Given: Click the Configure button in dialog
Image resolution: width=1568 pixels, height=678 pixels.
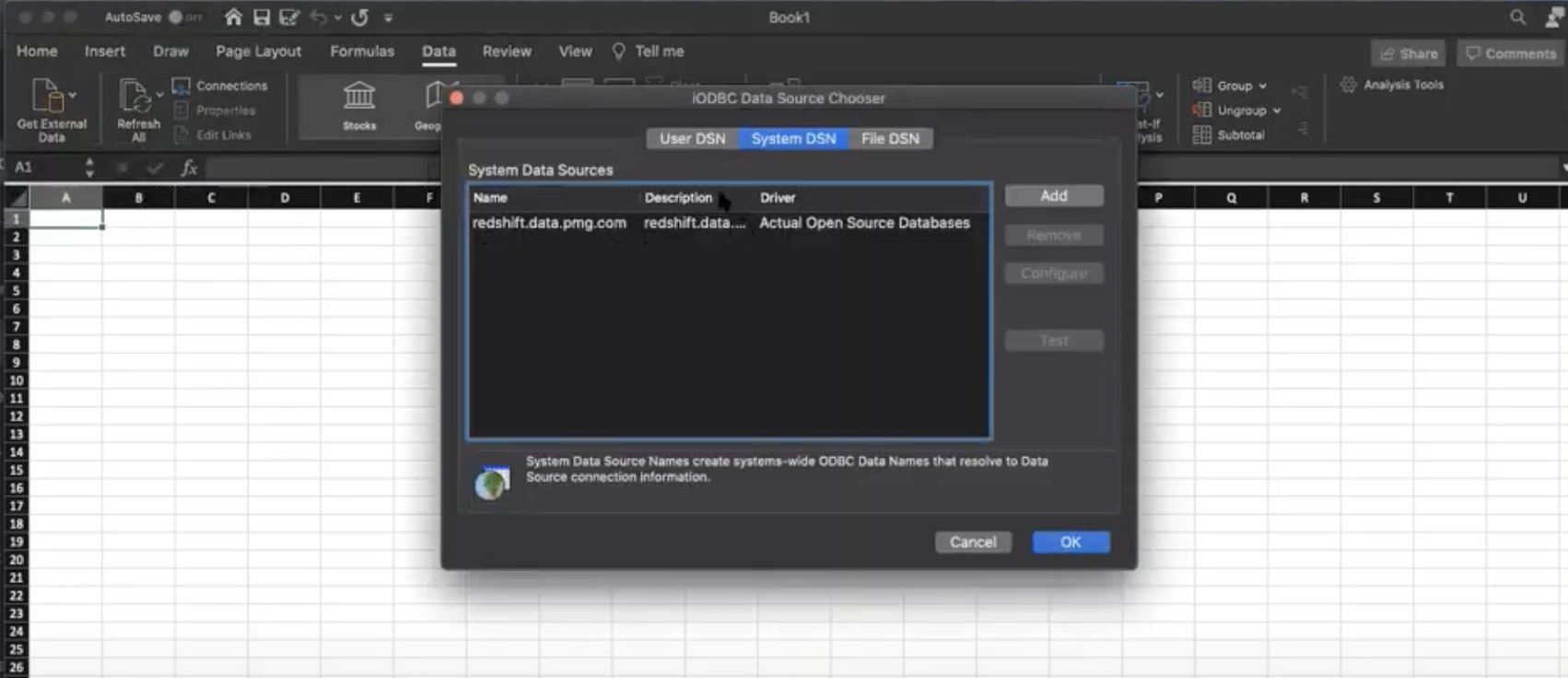Looking at the screenshot, I should point(1054,274).
